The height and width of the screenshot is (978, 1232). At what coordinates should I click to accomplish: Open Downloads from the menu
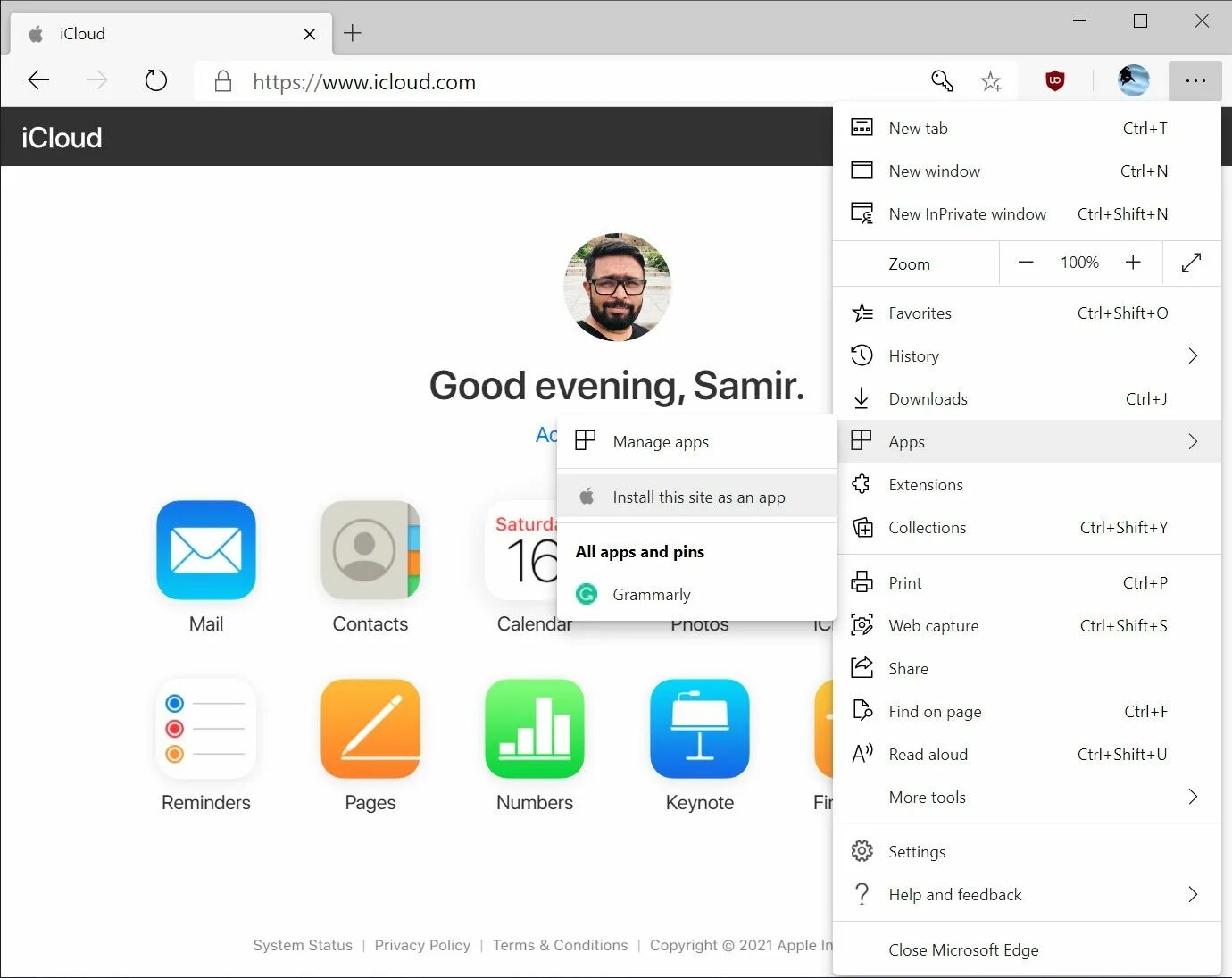click(x=1027, y=399)
